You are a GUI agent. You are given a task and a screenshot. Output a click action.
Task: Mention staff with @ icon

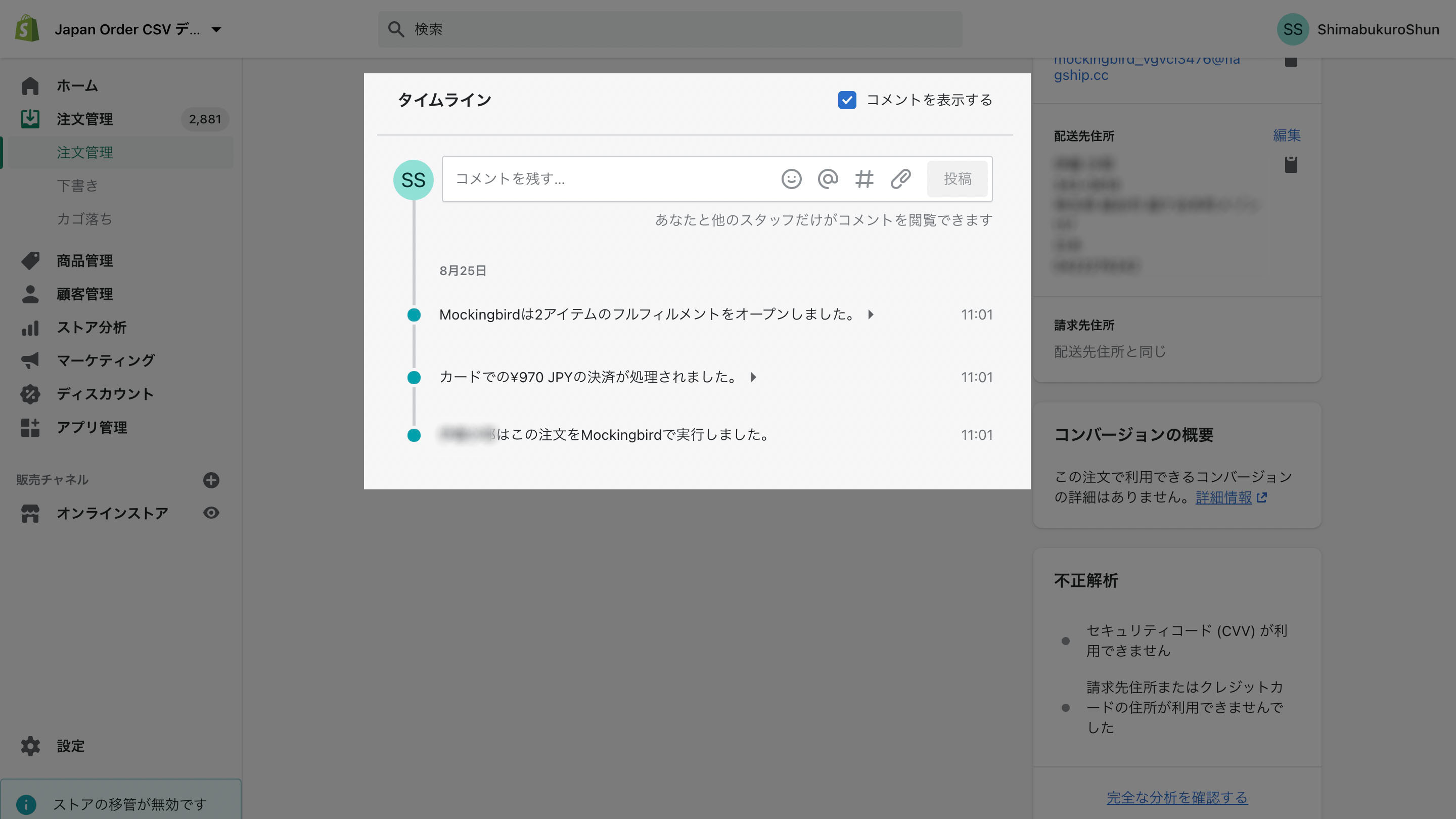point(828,178)
